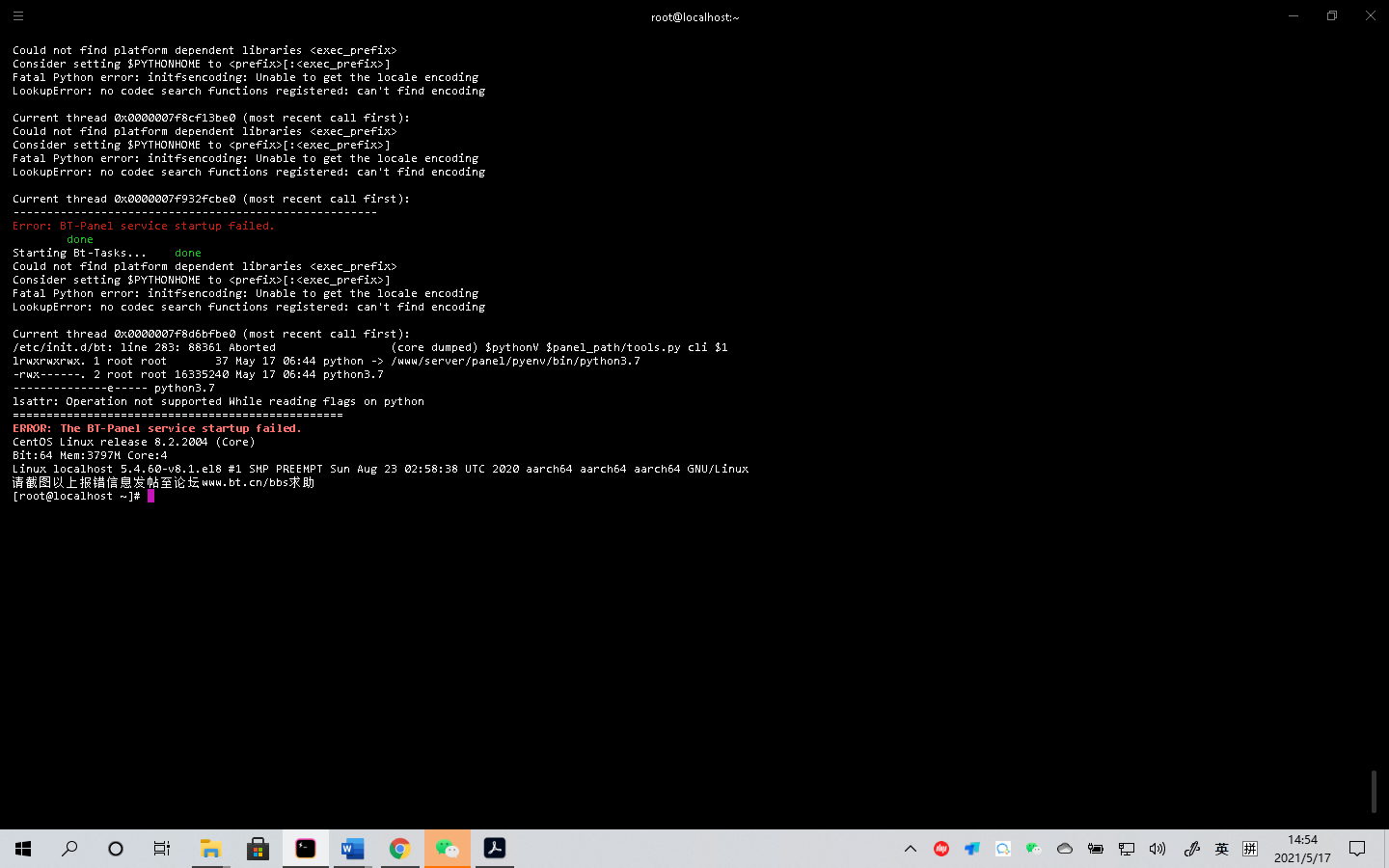Click 'Current thread 0x0000007f8cf13be0' line

211,118
